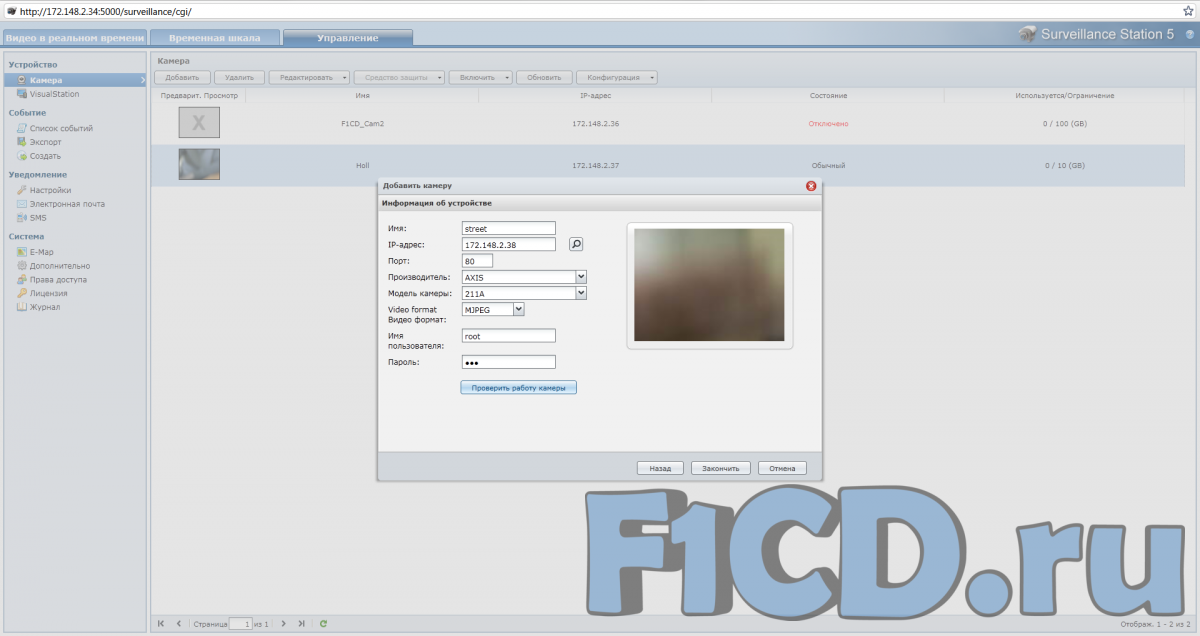Click the Добавить toolbar button

[183, 77]
